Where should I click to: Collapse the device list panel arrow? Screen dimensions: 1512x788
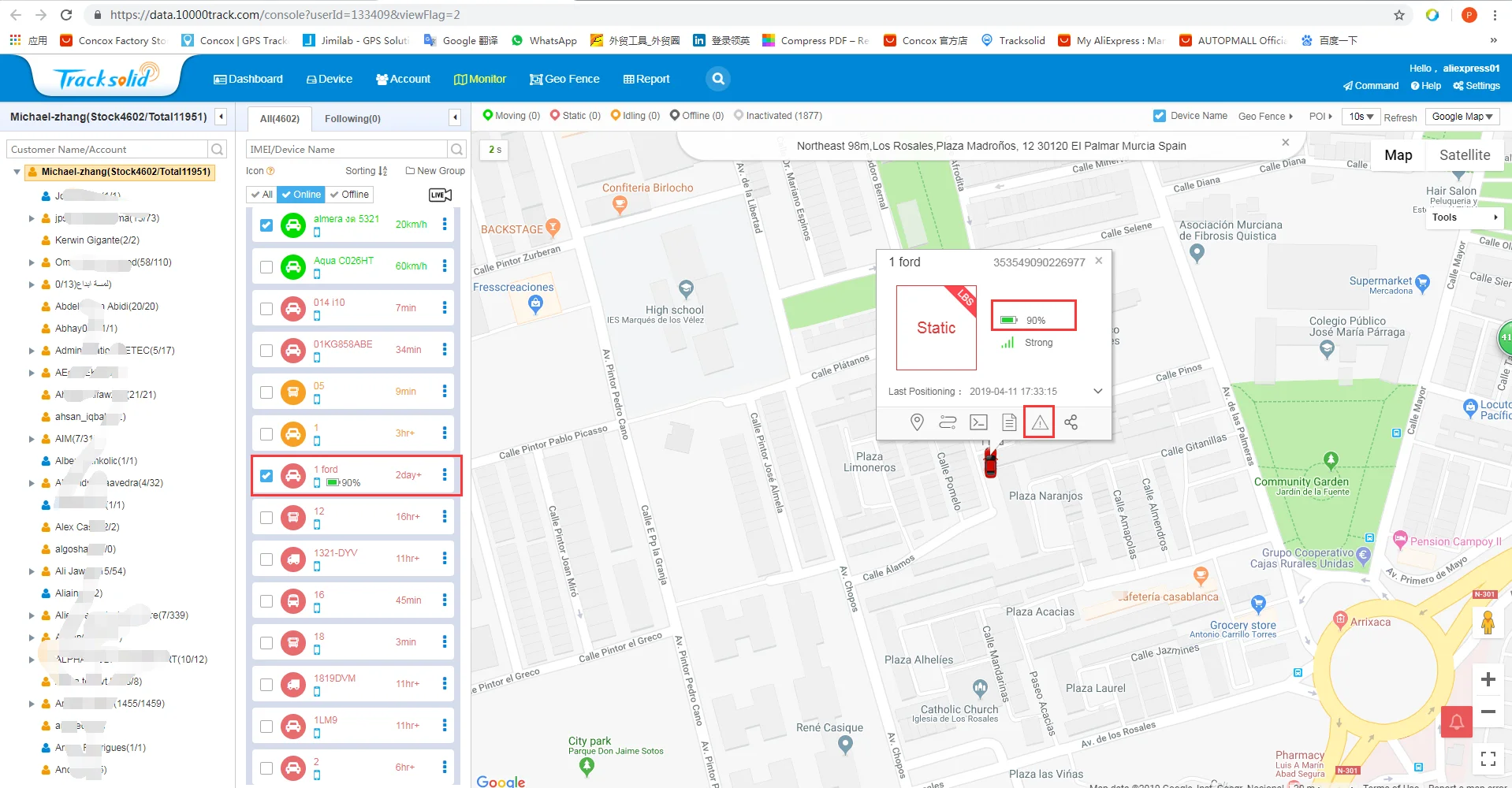pos(455,117)
